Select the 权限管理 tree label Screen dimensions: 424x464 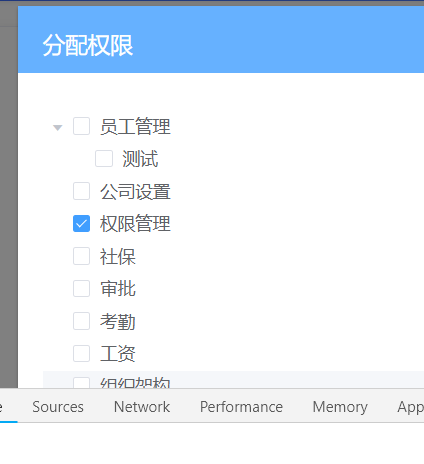[135, 224]
